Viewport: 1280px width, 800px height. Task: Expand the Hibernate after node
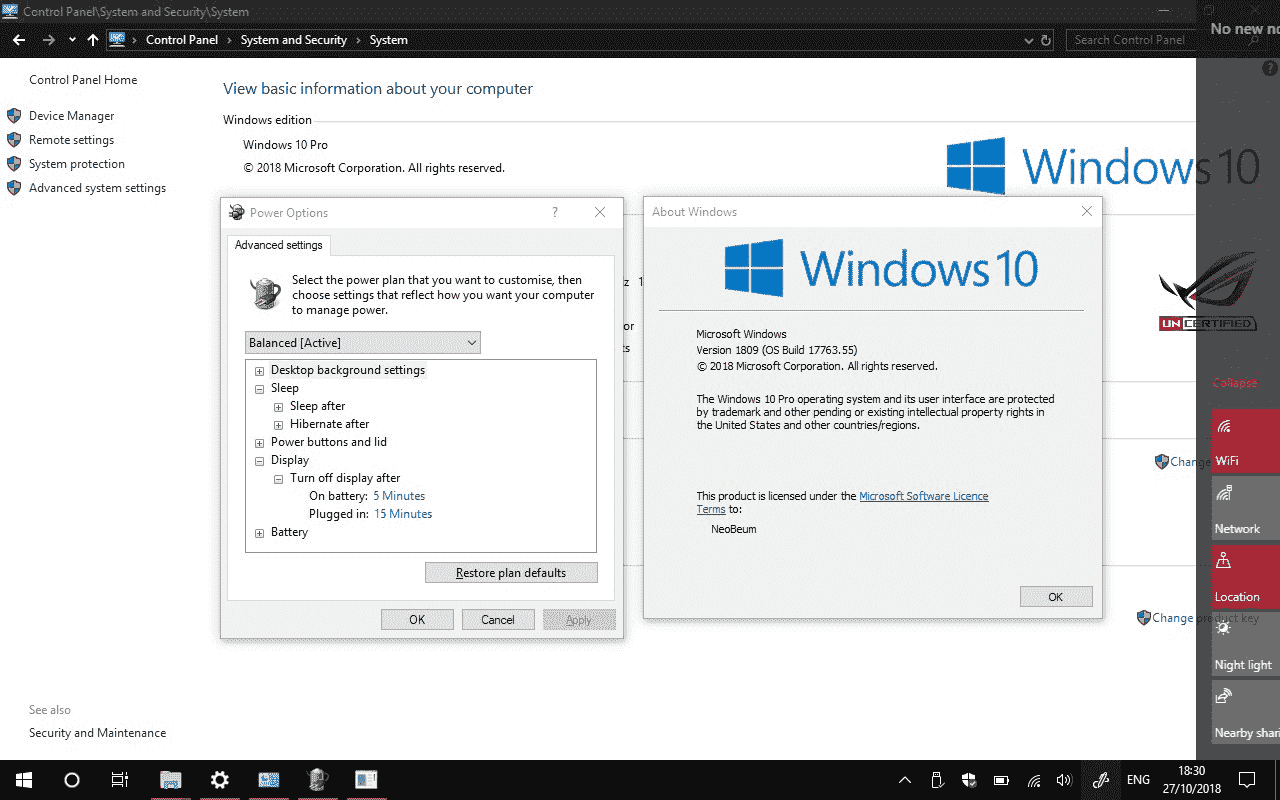click(279, 425)
